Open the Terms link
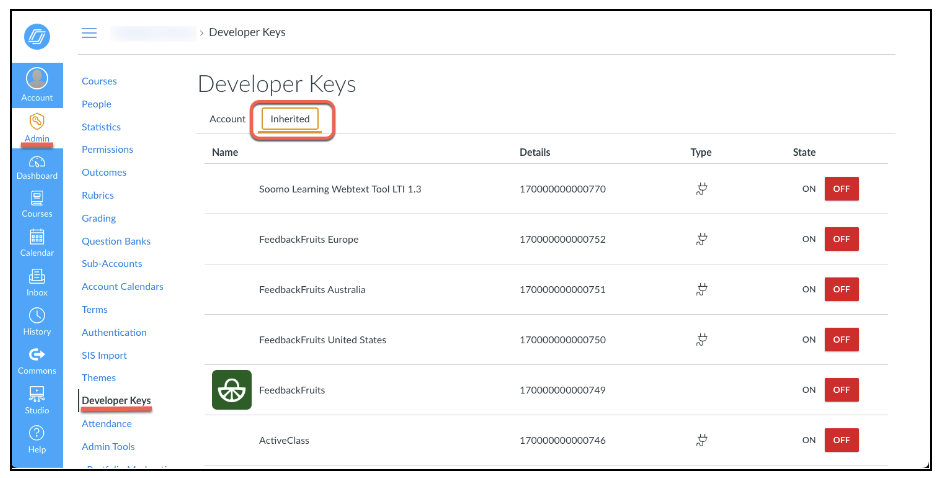 [95, 310]
